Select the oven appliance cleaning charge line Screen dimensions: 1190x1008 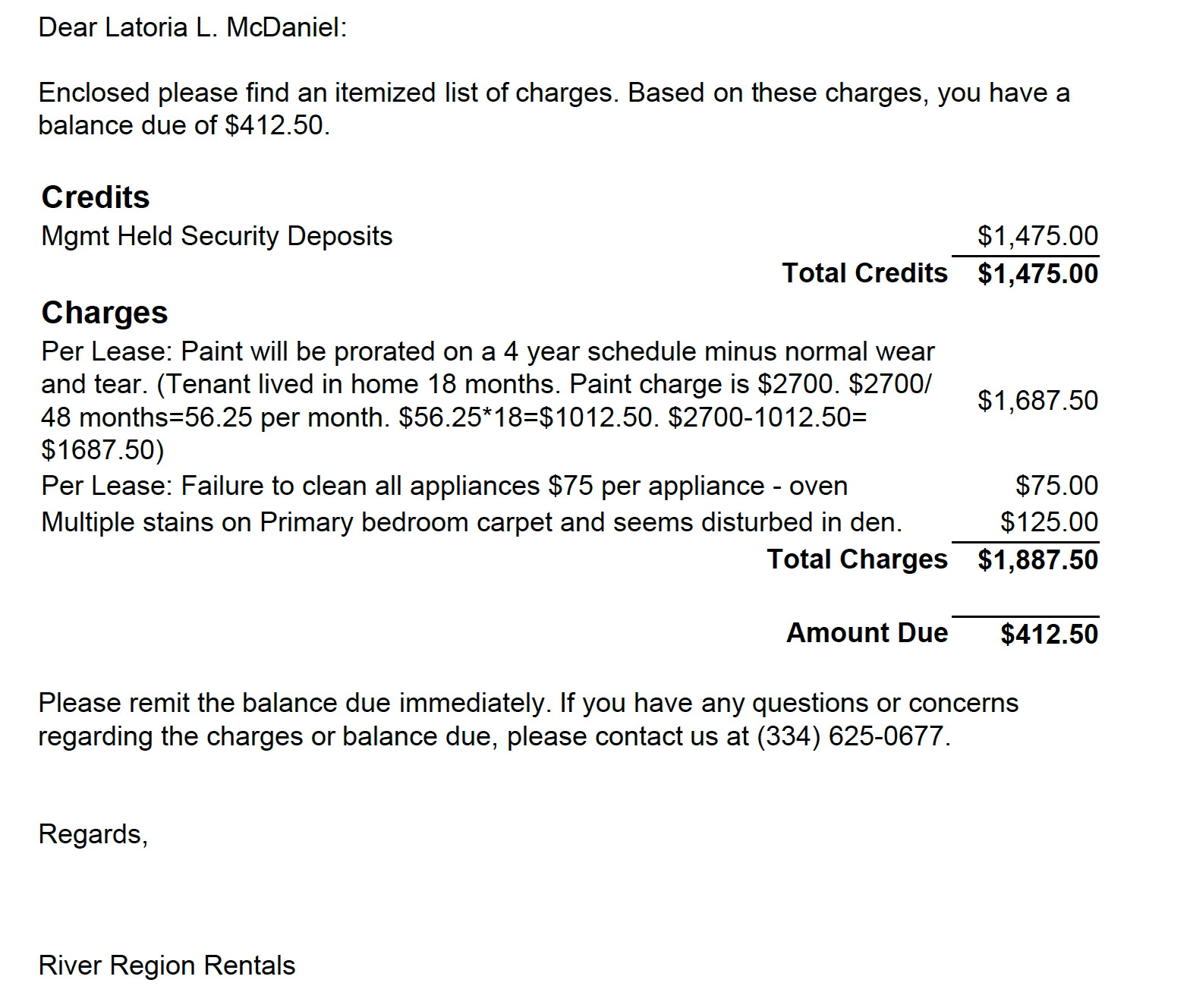(x=445, y=486)
